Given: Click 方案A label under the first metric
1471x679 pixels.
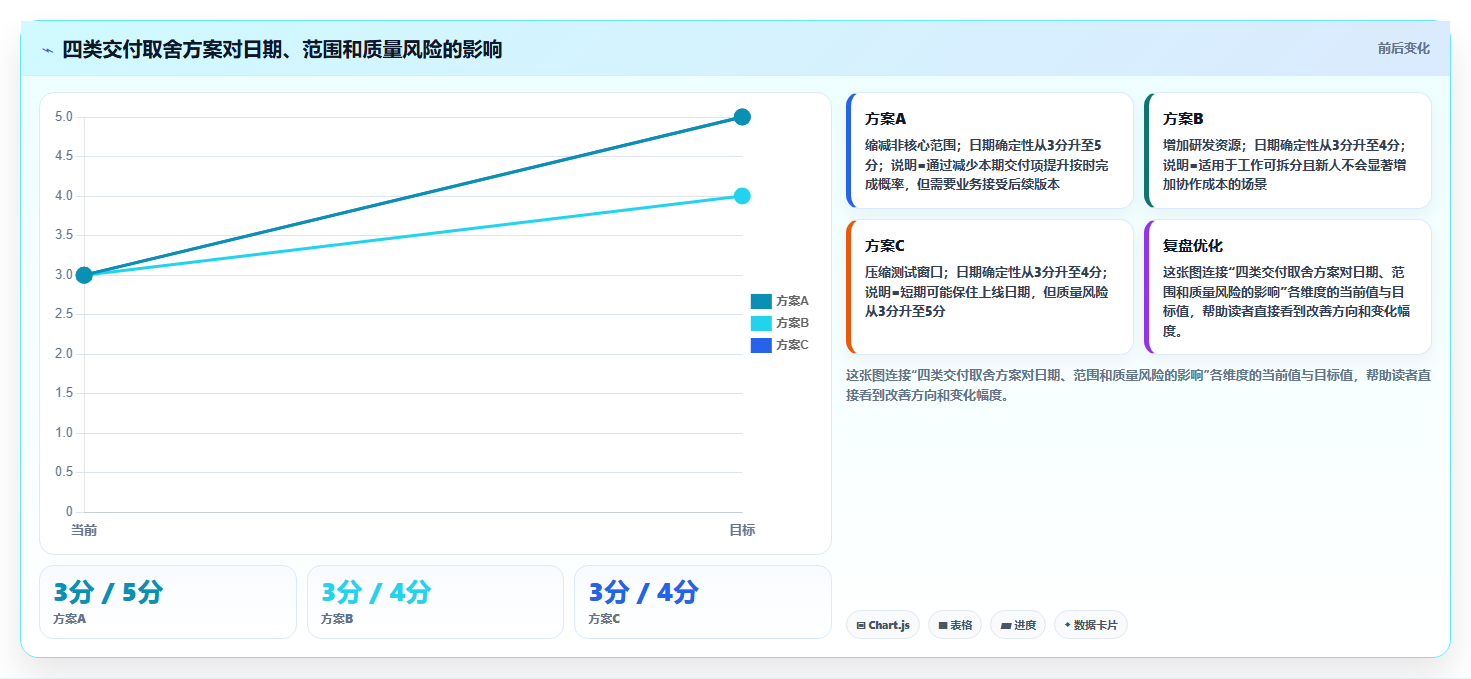Looking at the screenshot, I should click(x=70, y=619).
